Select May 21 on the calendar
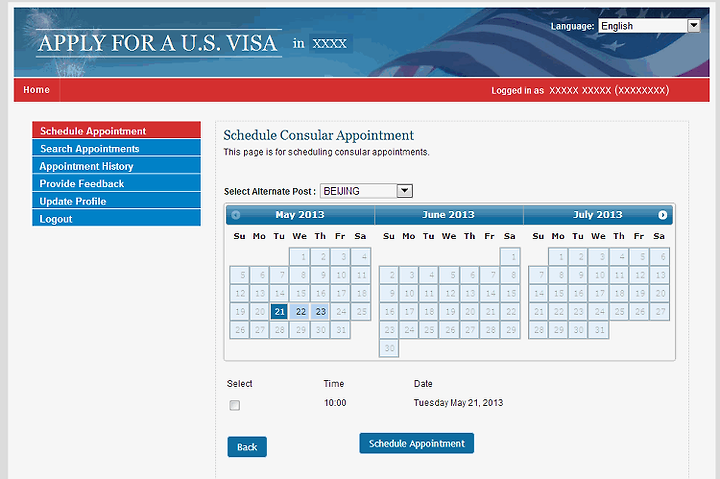The image size is (720, 479). (280, 312)
